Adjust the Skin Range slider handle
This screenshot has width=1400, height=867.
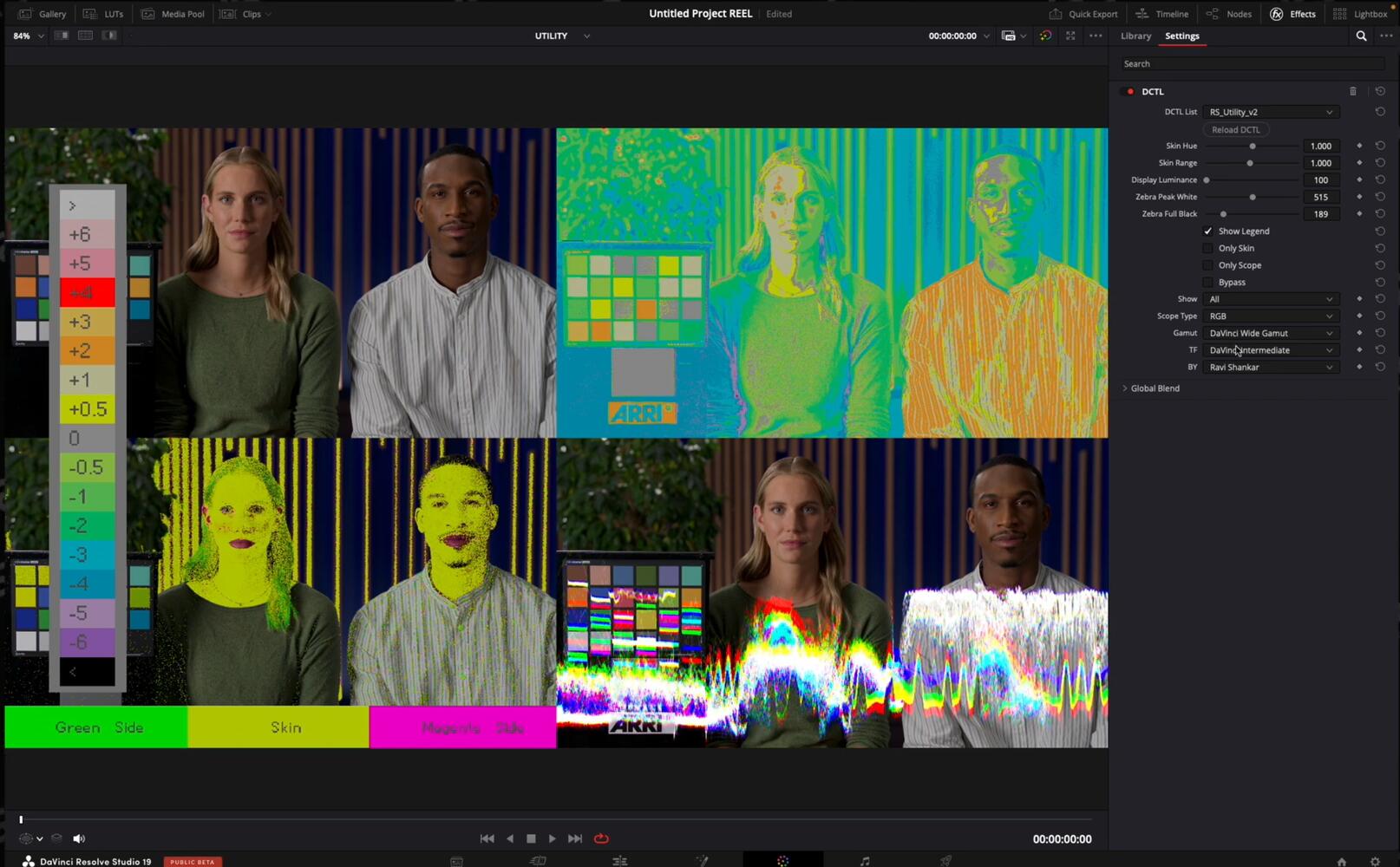tap(1250, 163)
